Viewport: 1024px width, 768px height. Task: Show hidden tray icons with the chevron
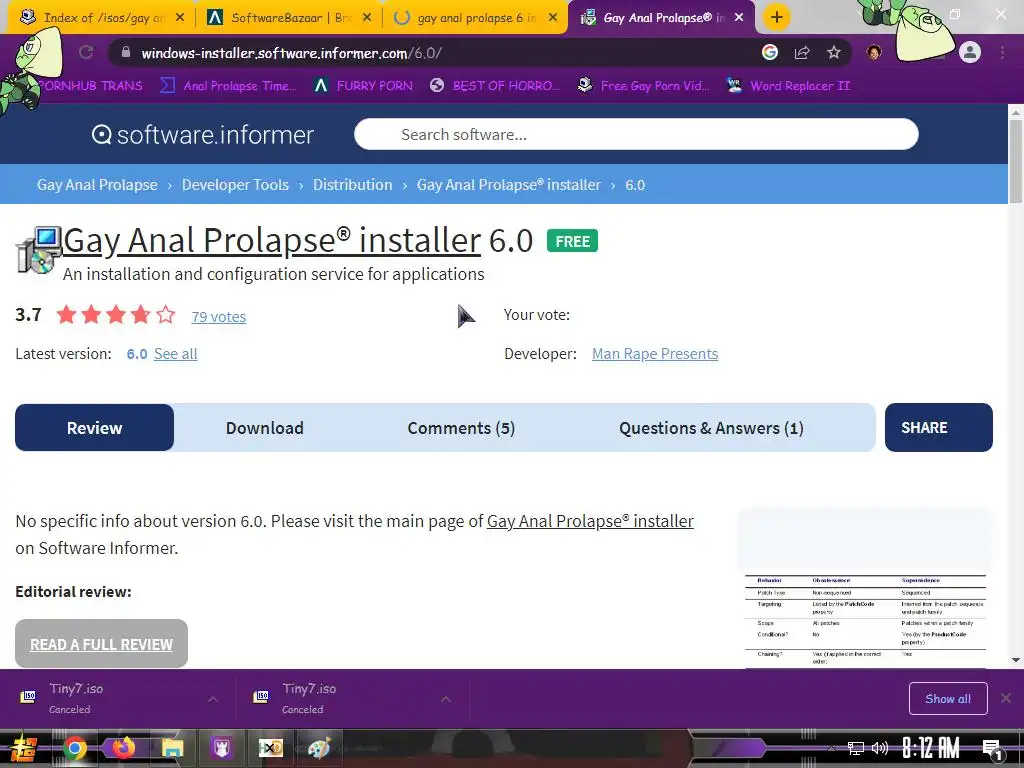coord(831,748)
